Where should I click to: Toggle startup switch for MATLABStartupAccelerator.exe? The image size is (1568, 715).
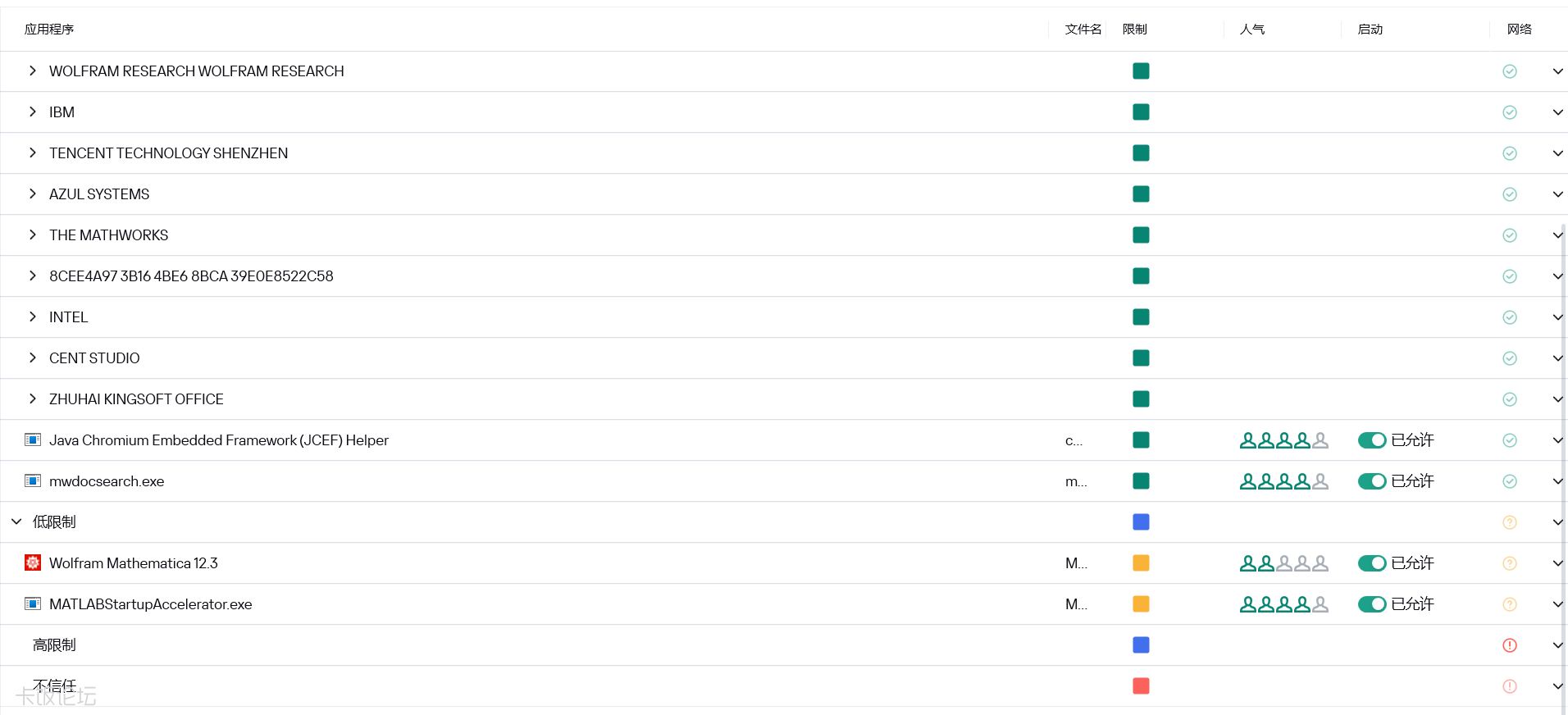(x=1372, y=604)
